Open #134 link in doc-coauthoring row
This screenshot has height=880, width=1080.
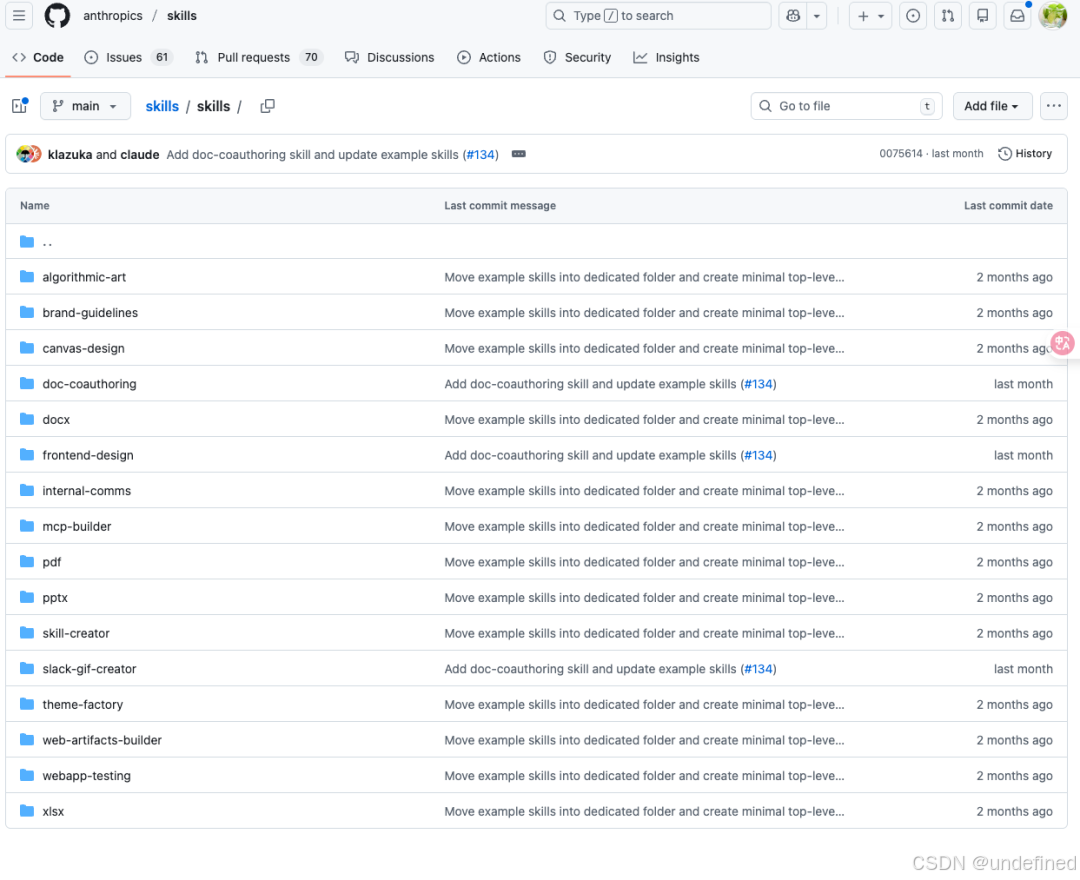click(x=758, y=384)
